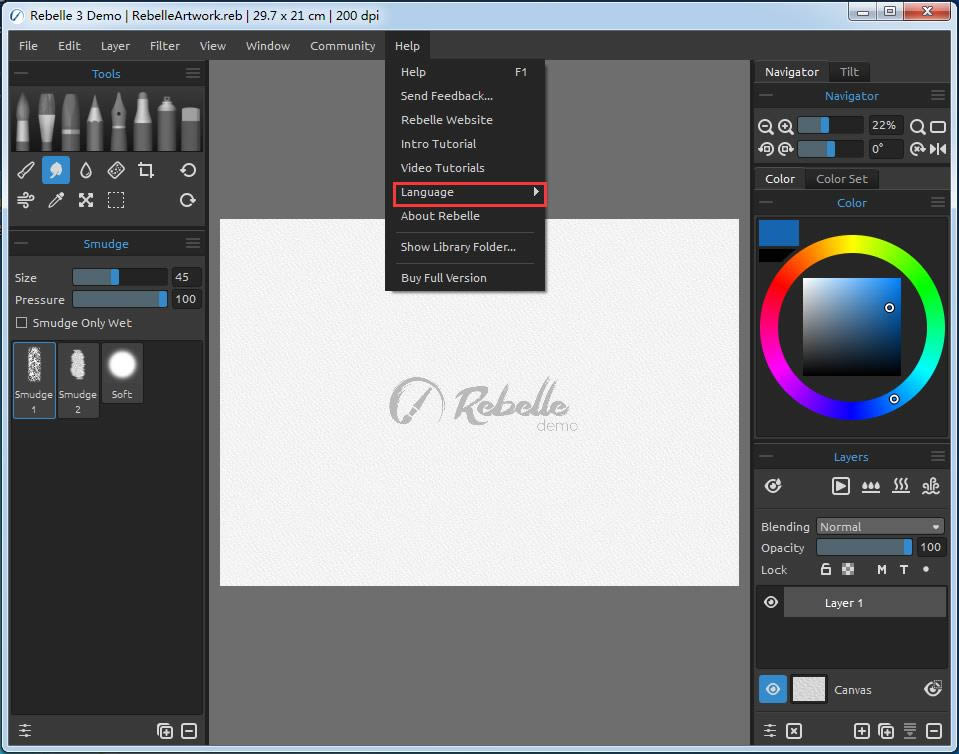Select the Blend tool
The width and height of the screenshot is (959, 754).
(x=26, y=170)
